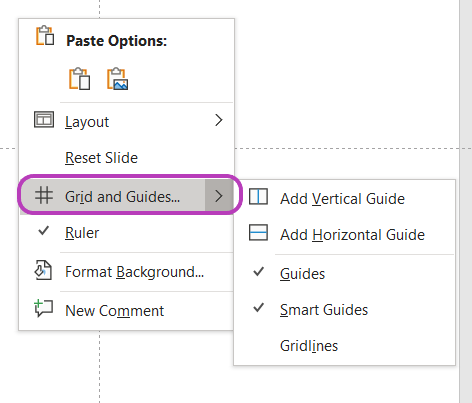Expand the Layout submenu arrow

[x=219, y=120]
